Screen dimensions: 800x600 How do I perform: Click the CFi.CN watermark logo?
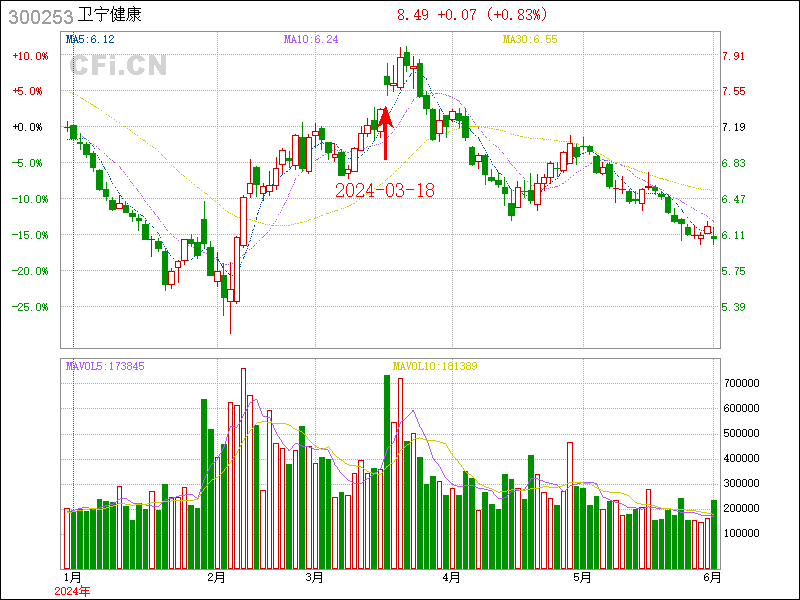tap(118, 65)
